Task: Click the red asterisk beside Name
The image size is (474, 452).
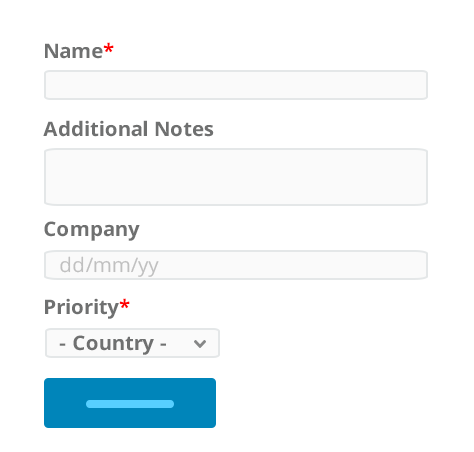Action: coord(108,49)
